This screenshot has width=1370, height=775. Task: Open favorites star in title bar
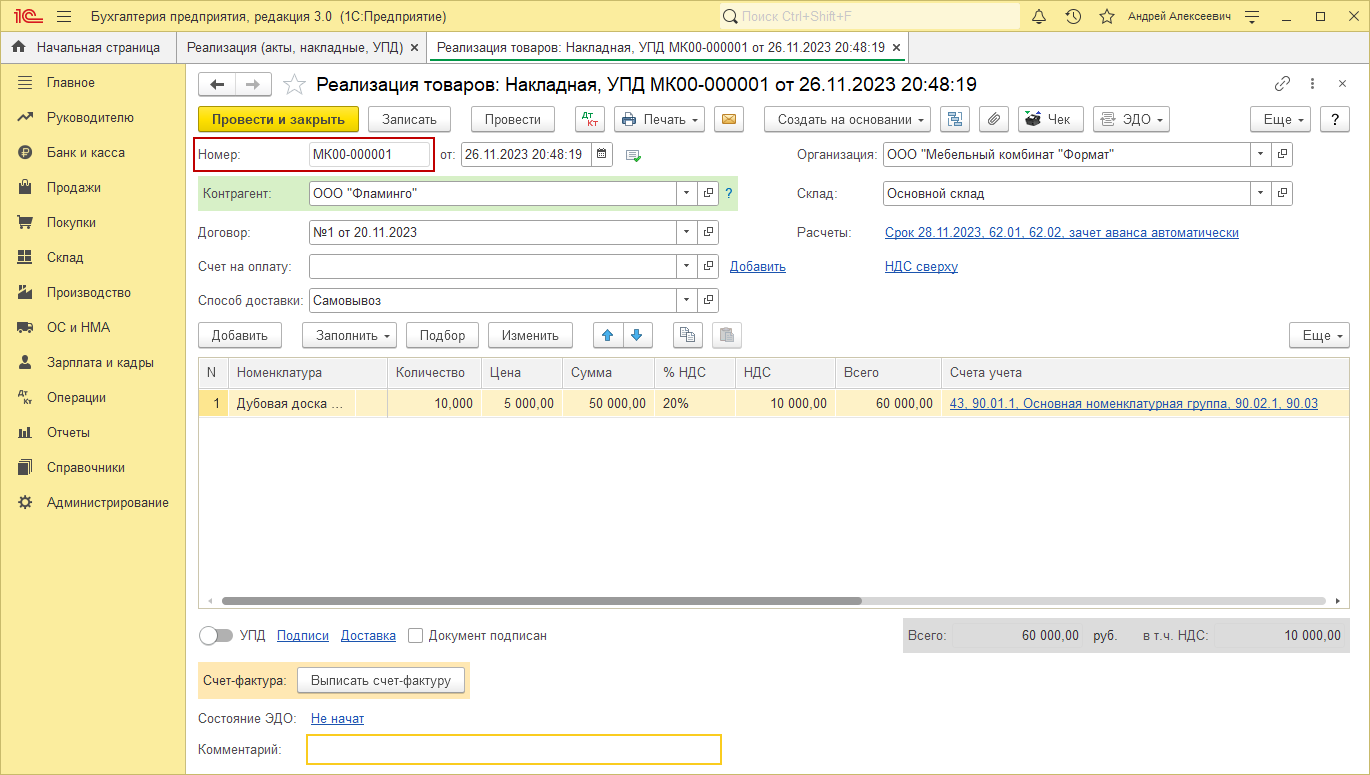pyautogui.click(x=1107, y=17)
